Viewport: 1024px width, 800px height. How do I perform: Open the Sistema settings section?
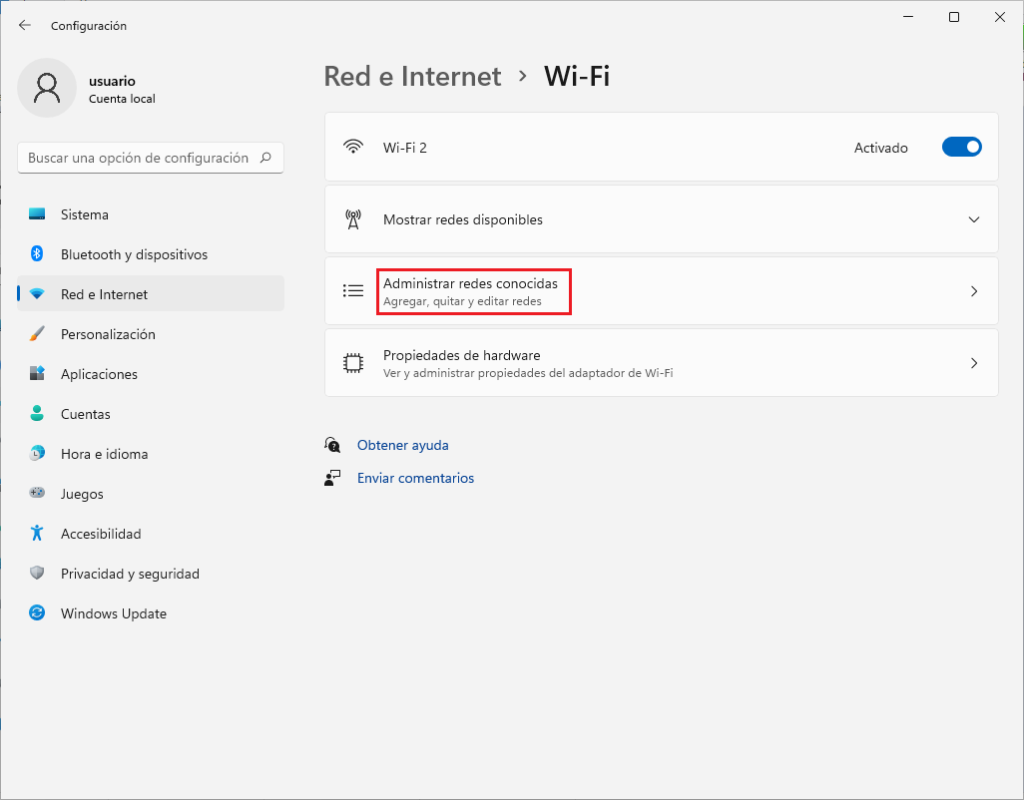point(84,214)
